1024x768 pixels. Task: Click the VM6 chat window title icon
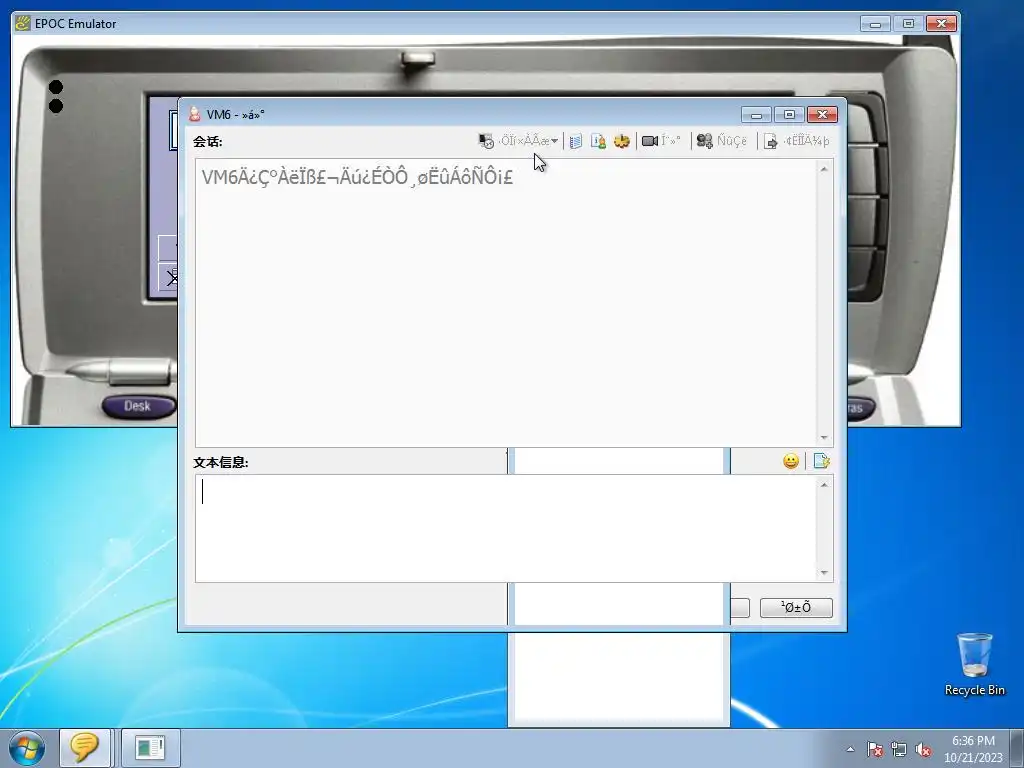pos(195,114)
